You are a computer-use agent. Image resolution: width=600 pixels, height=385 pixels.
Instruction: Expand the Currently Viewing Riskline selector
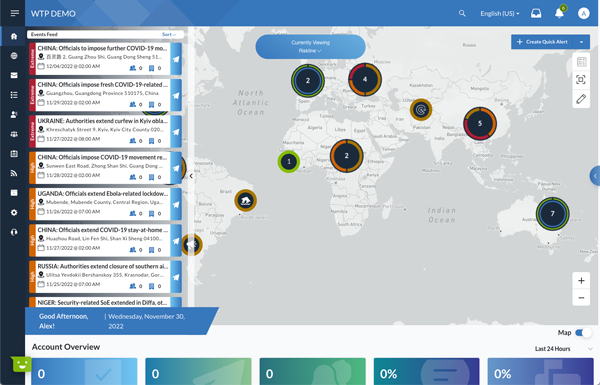(x=310, y=47)
